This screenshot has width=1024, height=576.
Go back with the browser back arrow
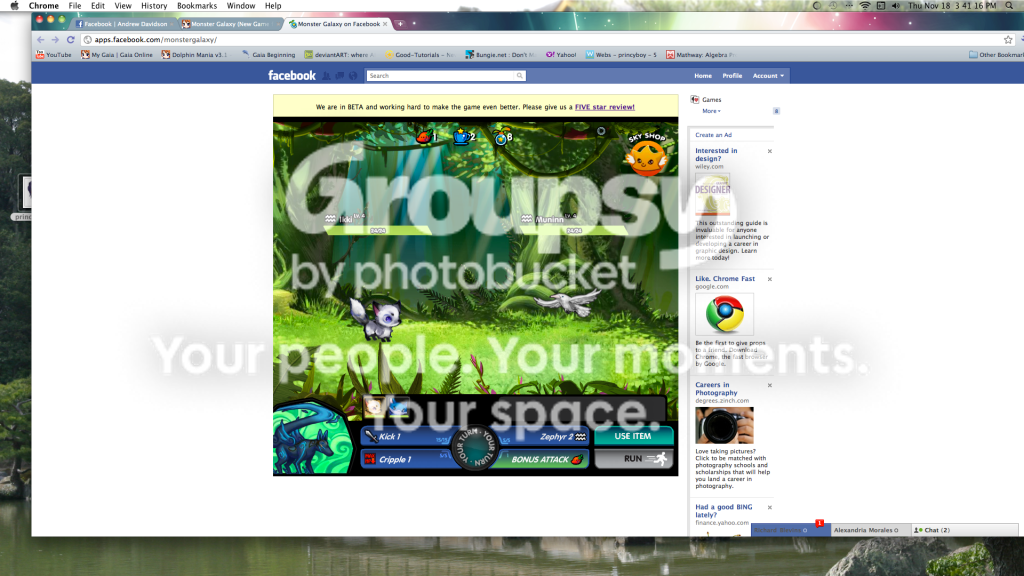coord(40,40)
